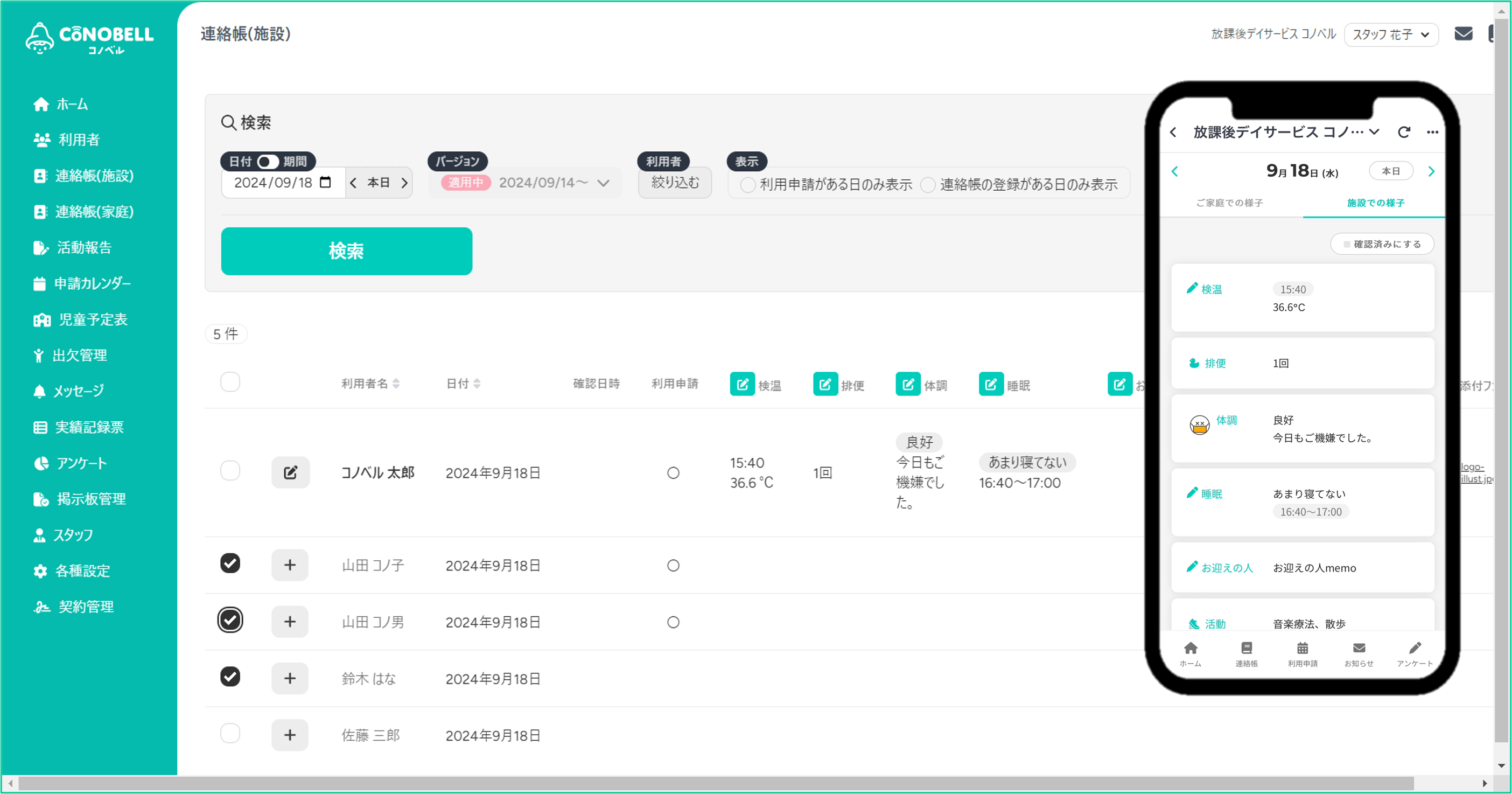Click the 絞り込む filter button
The height and width of the screenshot is (794, 1512).
click(675, 183)
